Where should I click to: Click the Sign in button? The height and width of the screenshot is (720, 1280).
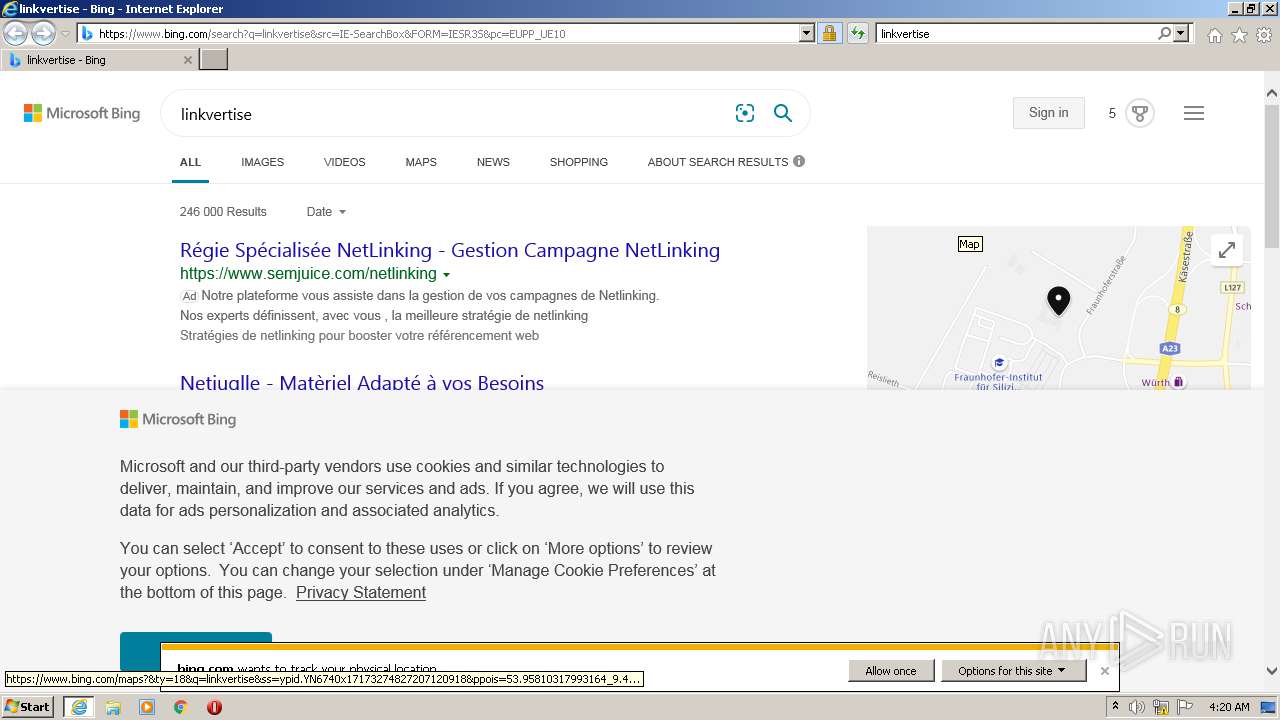(x=1048, y=113)
